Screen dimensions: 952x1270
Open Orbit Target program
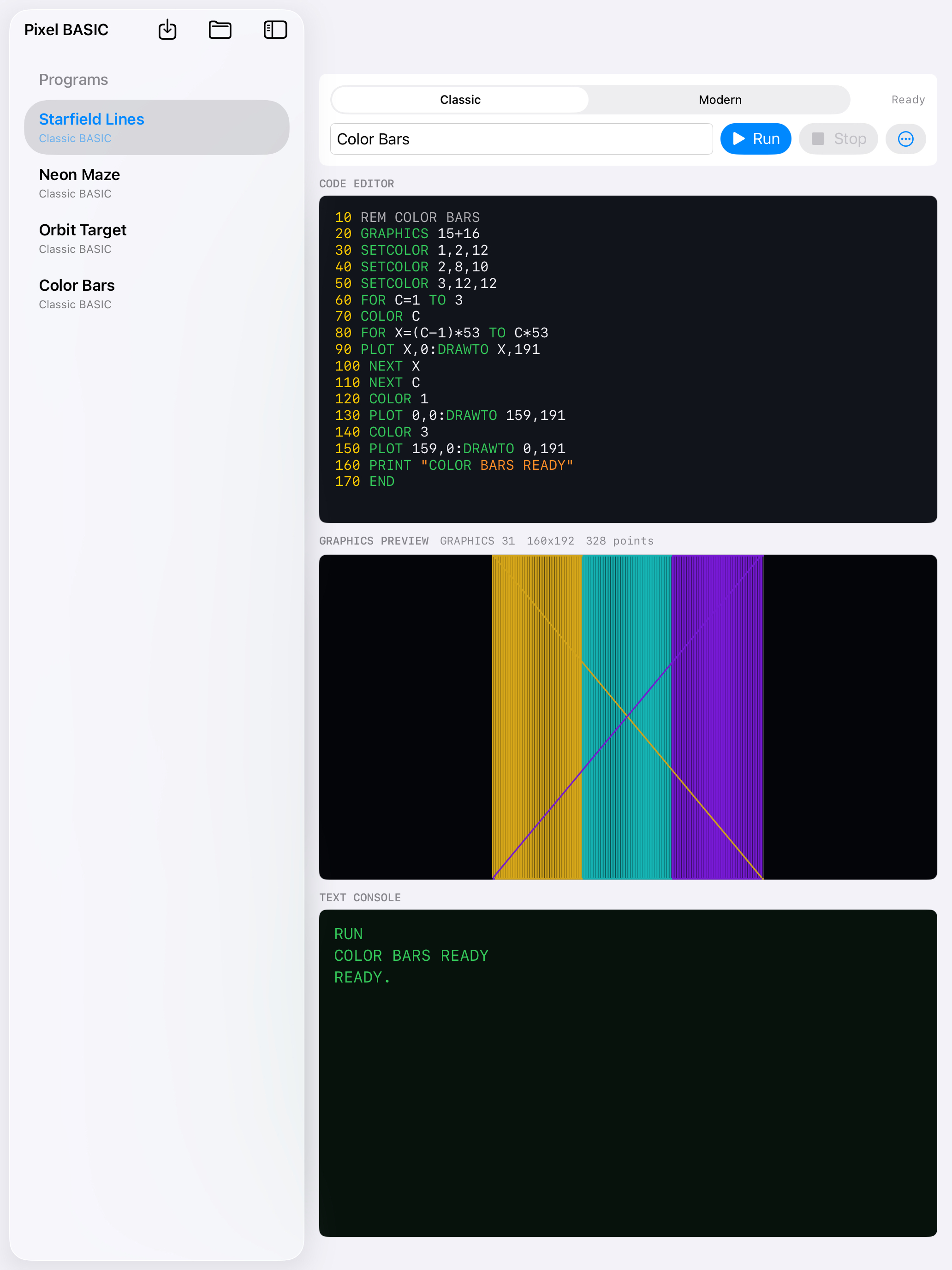(156, 238)
